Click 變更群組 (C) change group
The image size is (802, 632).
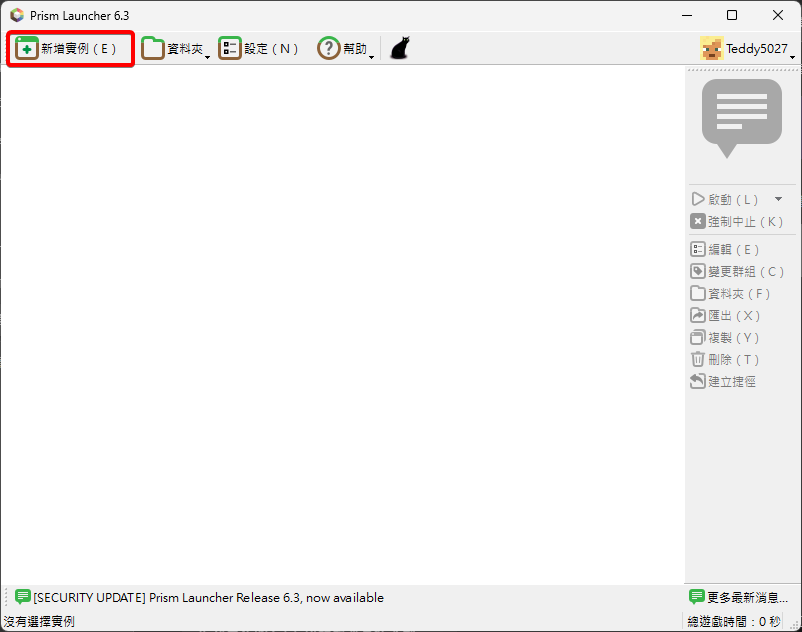[737, 272]
